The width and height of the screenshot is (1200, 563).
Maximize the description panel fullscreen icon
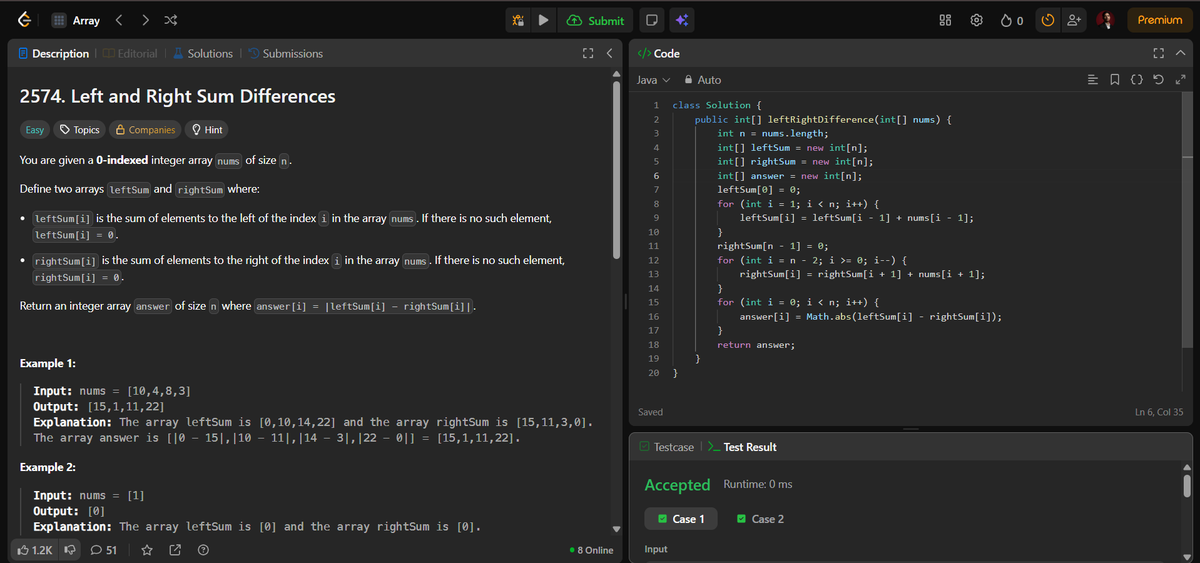pyautogui.click(x=588, y=54)
